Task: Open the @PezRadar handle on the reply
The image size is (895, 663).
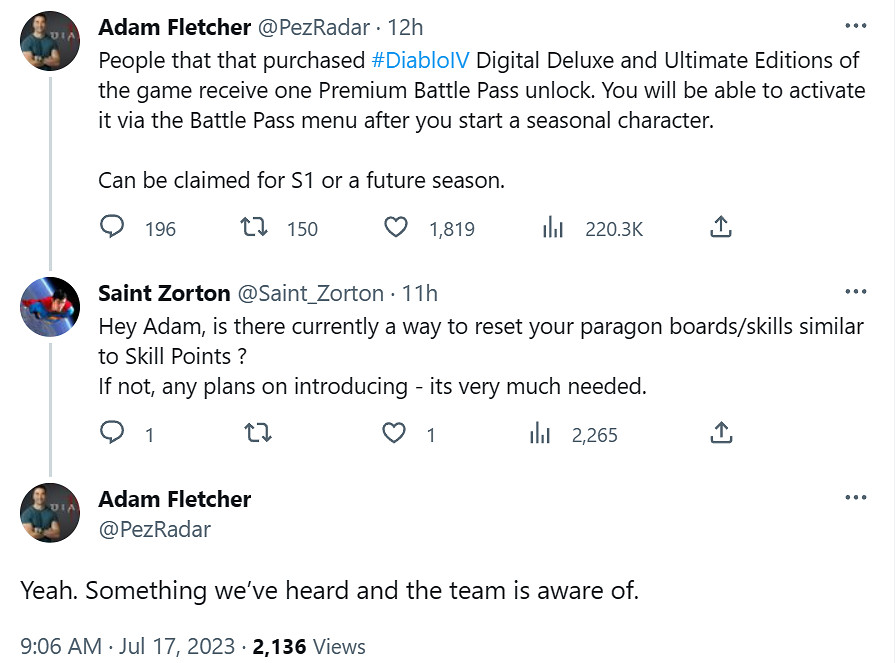Action: [x=154, y=529]
